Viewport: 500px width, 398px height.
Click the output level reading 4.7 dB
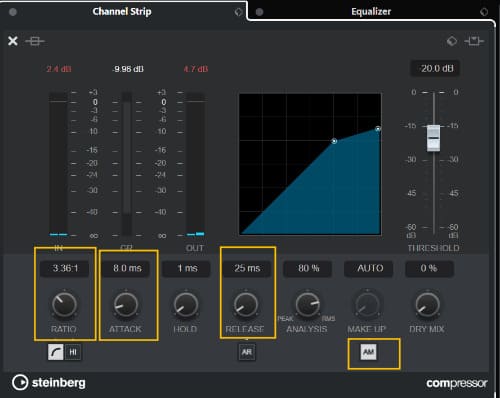(196, 69)
